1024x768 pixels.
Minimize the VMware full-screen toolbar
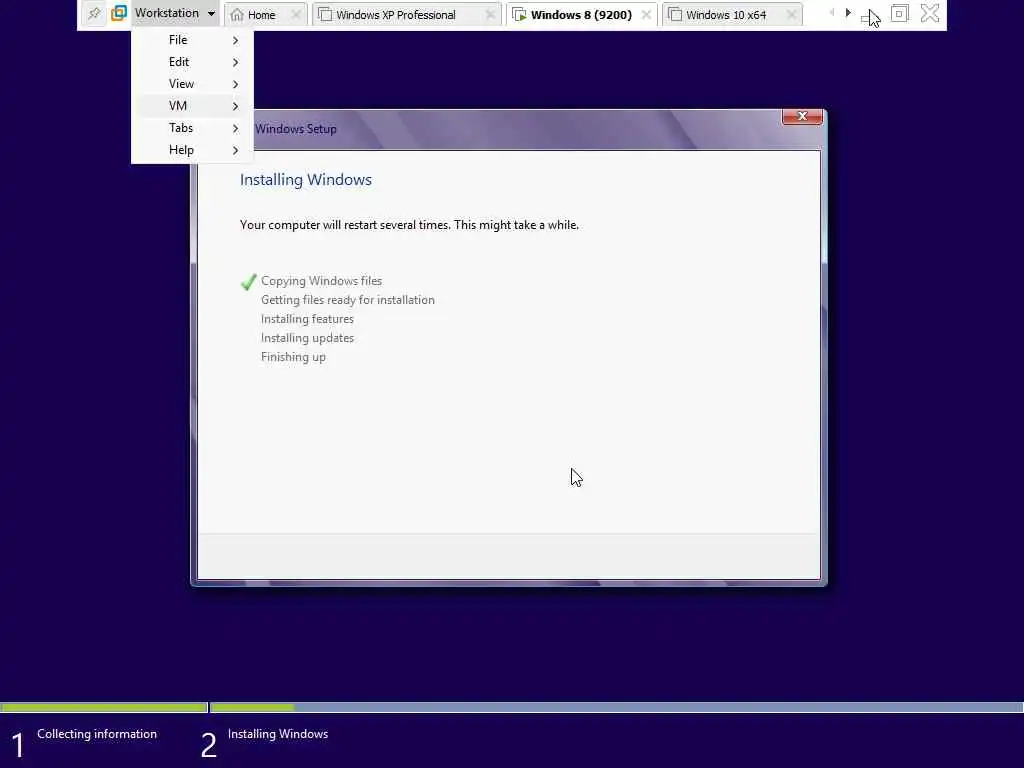pyautogui.click(x=869, y=16)
